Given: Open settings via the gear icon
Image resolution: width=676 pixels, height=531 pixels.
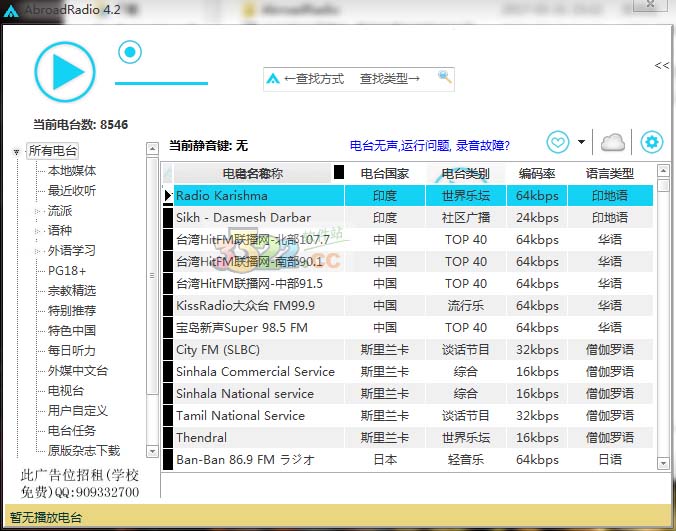Looking at the screenshot, I should (652, 142).
